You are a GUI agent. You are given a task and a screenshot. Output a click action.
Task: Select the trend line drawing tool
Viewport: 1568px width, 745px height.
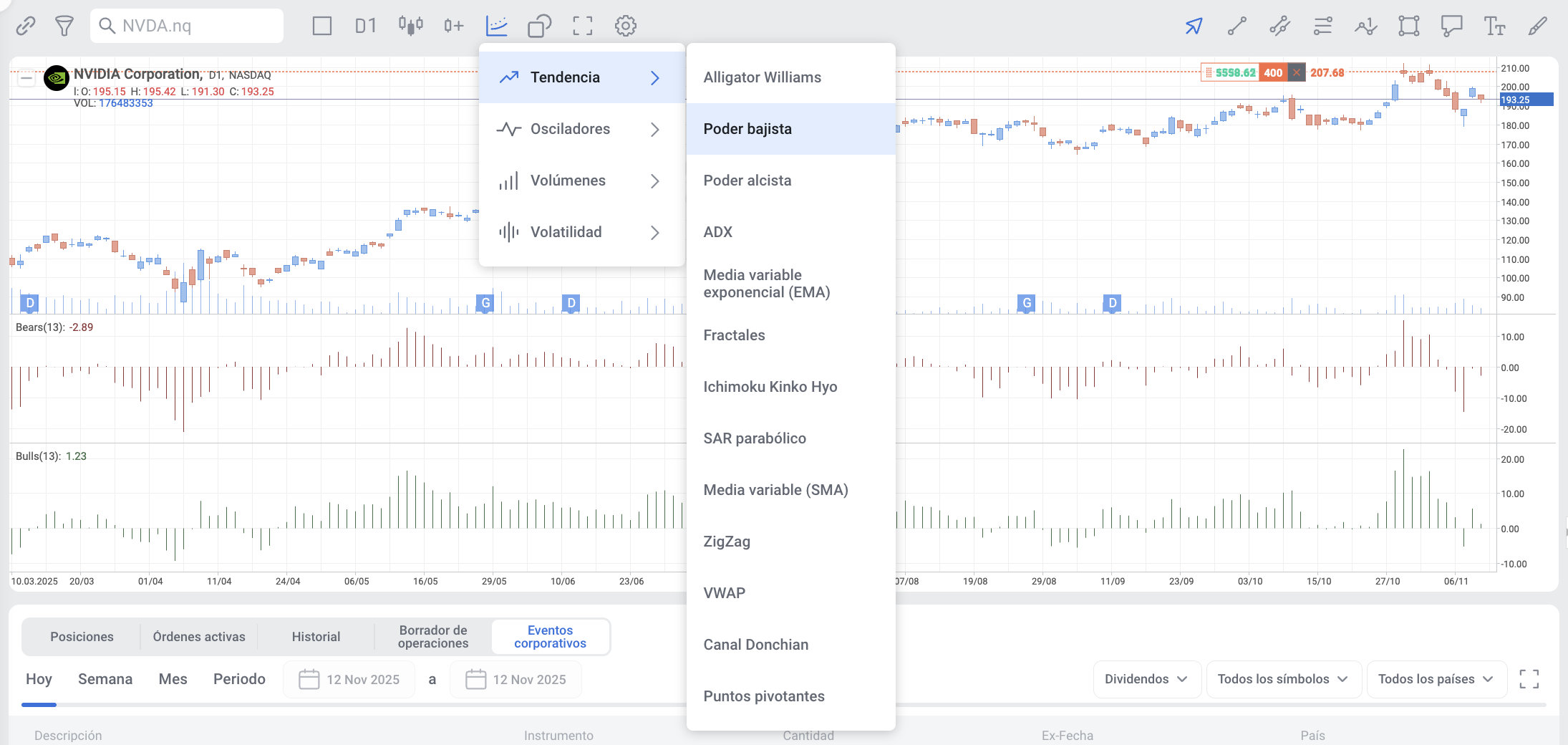click(x=1237, y=27)
